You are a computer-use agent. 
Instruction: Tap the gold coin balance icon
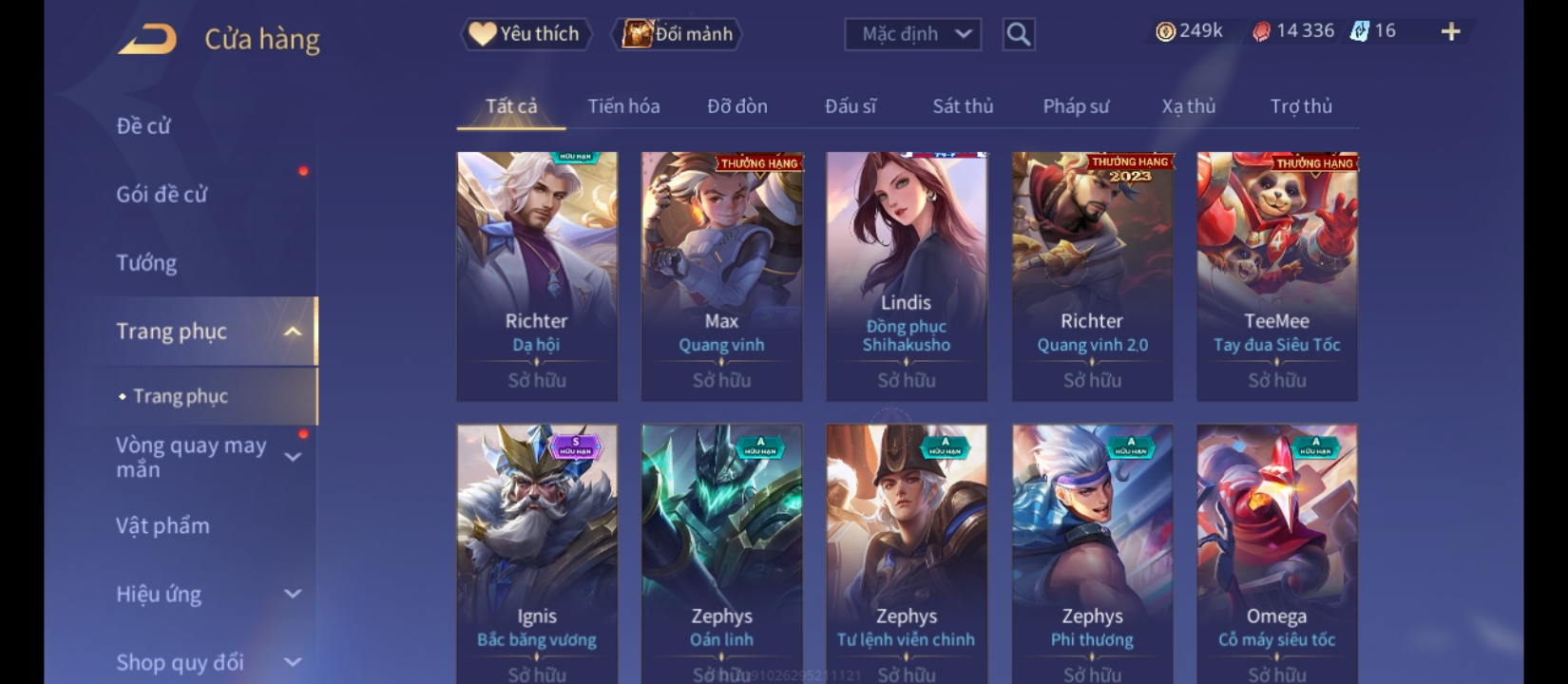pos(1165,32)
